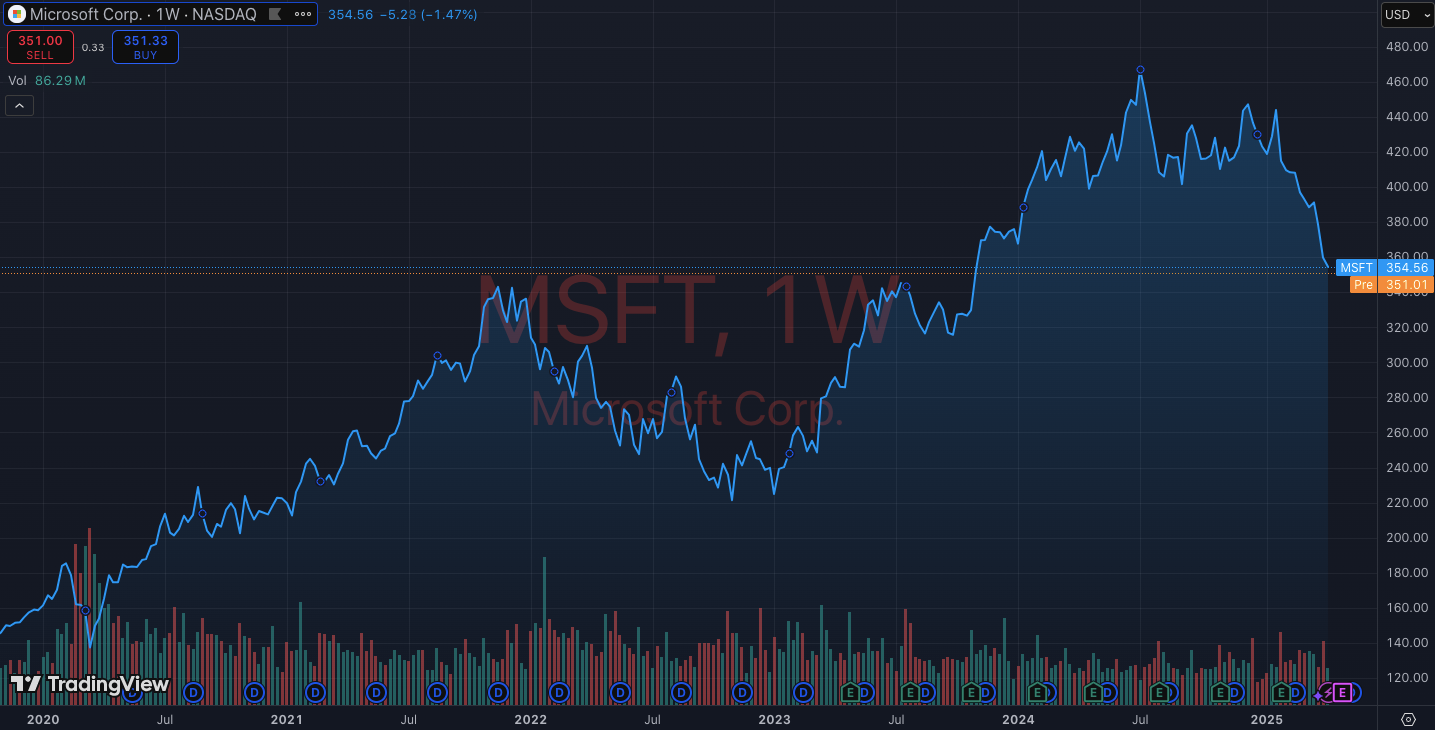The image size is (1435, 730).
Task: Click the 160.00 price axis label
Action: point(1406,607)
